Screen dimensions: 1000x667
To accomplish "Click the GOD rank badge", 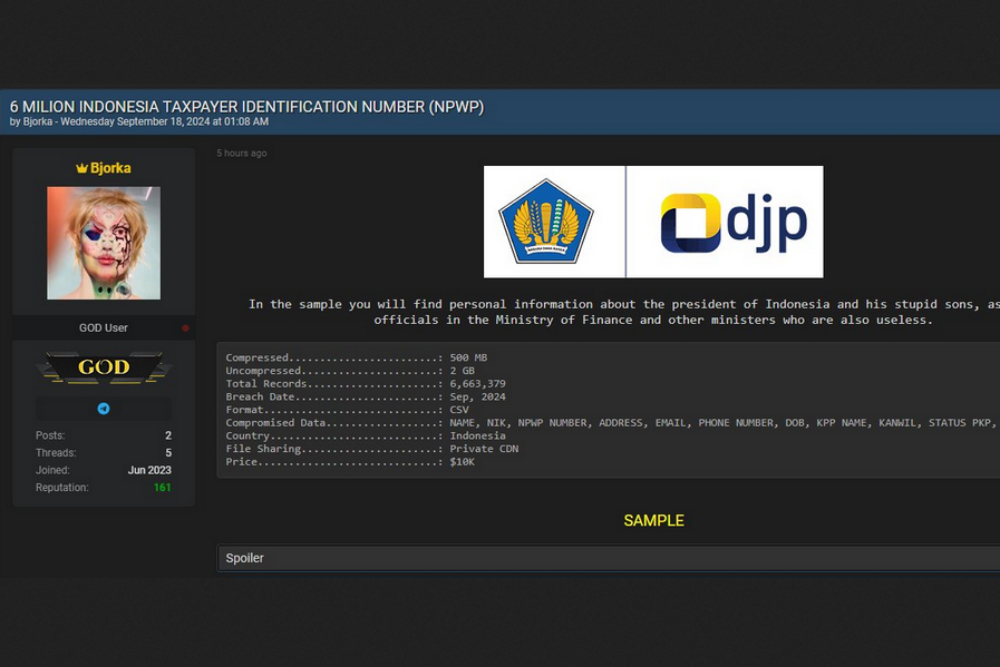I will (x=104, y=367).
